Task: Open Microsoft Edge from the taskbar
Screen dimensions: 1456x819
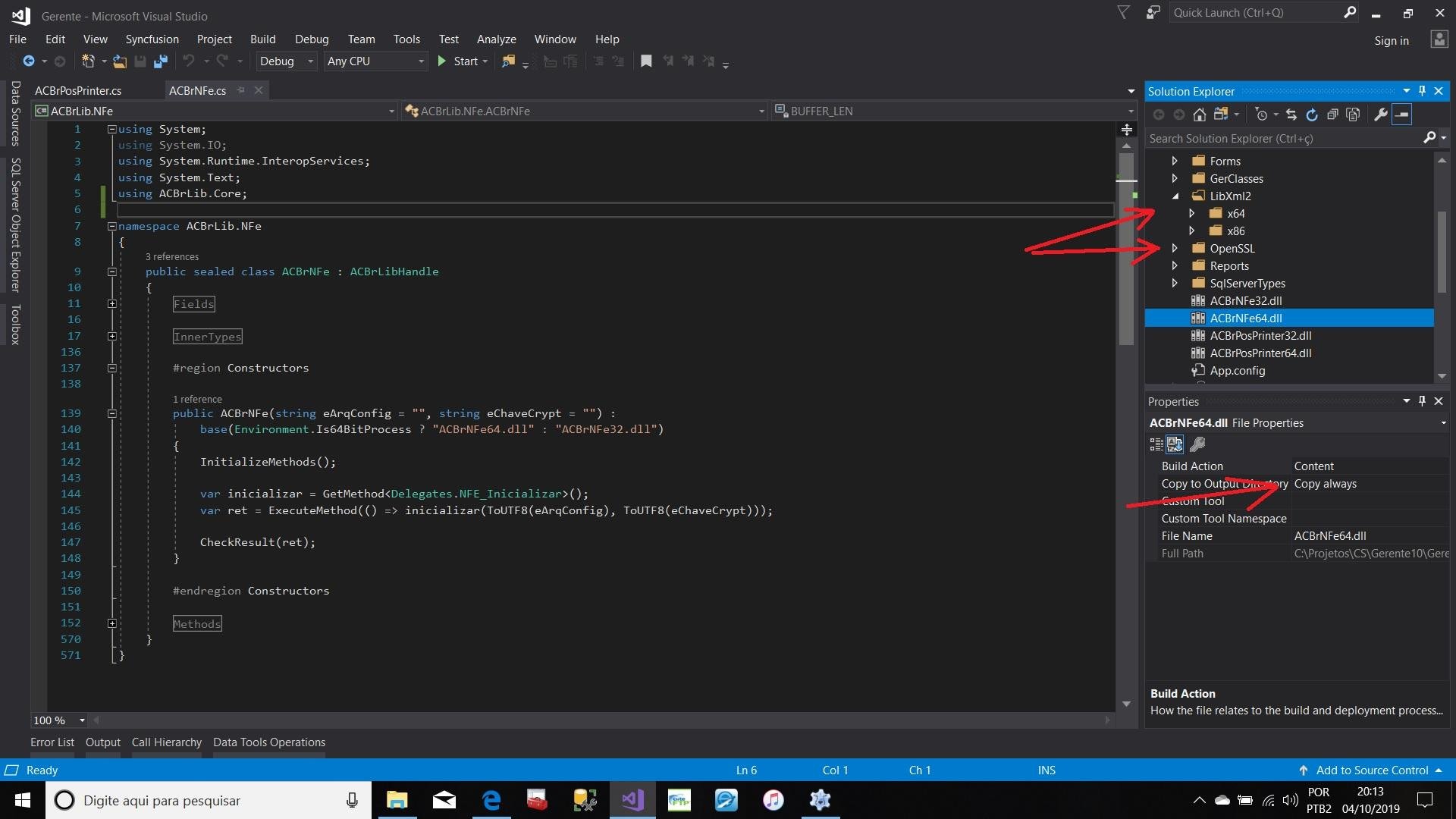Action: 491,800
